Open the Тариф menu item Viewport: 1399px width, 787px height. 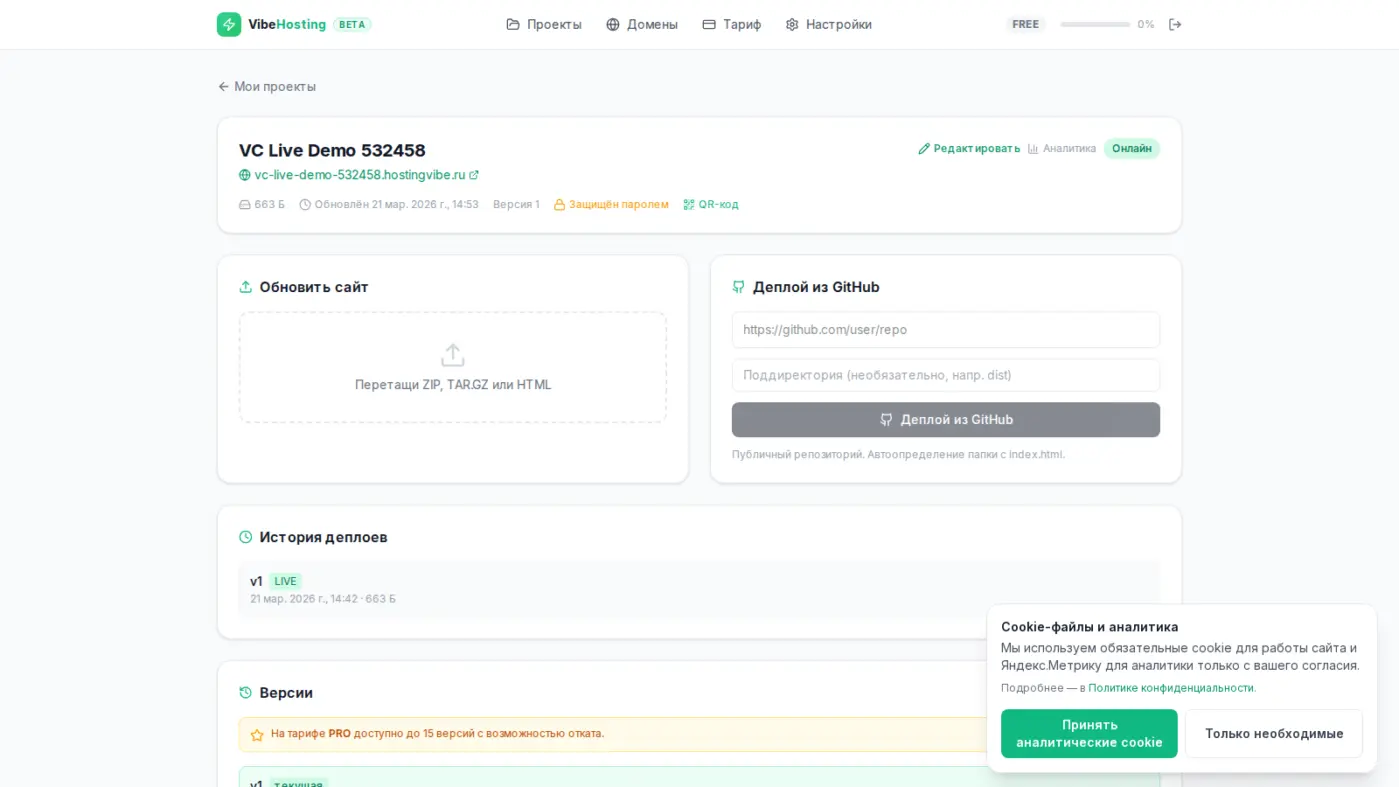click(732, 24)
